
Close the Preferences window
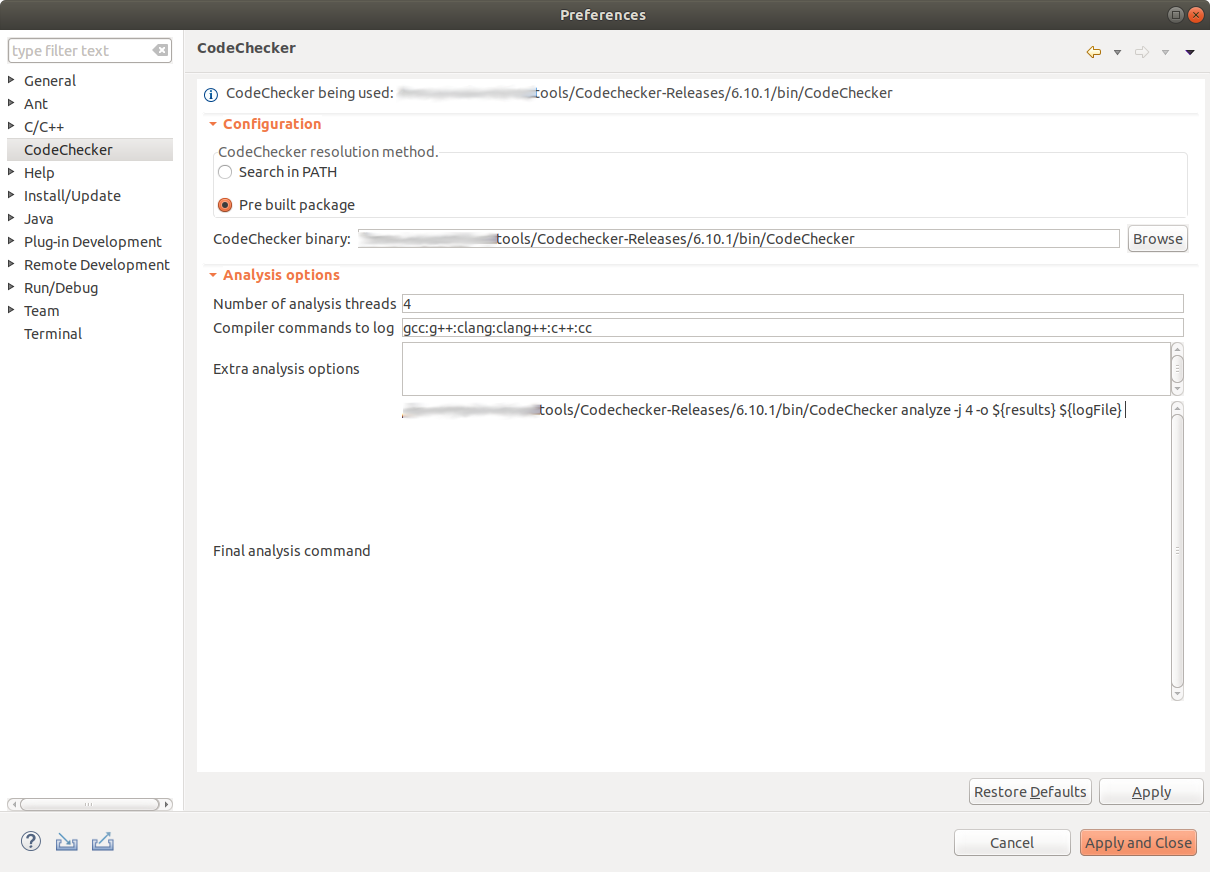click(x=1195, y=14)
